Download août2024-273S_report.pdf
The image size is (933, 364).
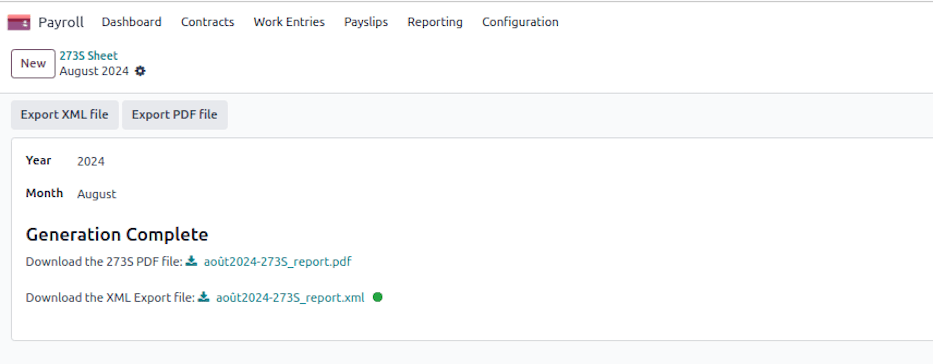(277, 262)
